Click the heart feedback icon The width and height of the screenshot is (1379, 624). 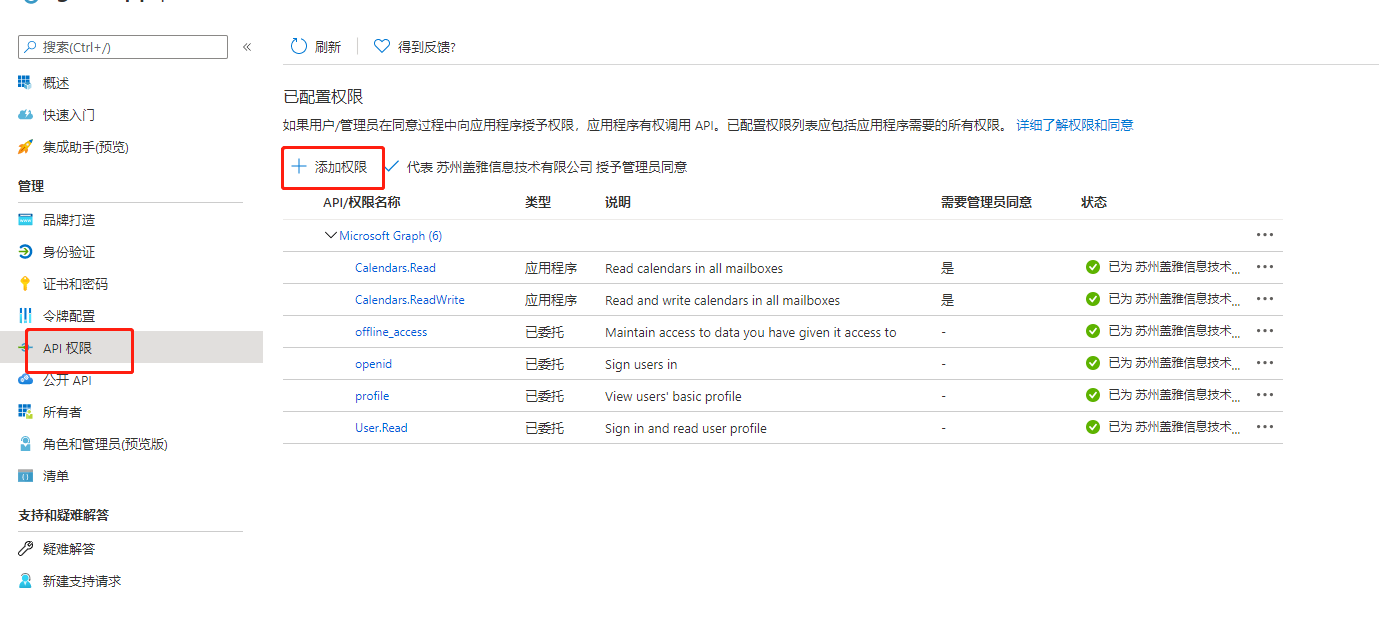(381, 46)
